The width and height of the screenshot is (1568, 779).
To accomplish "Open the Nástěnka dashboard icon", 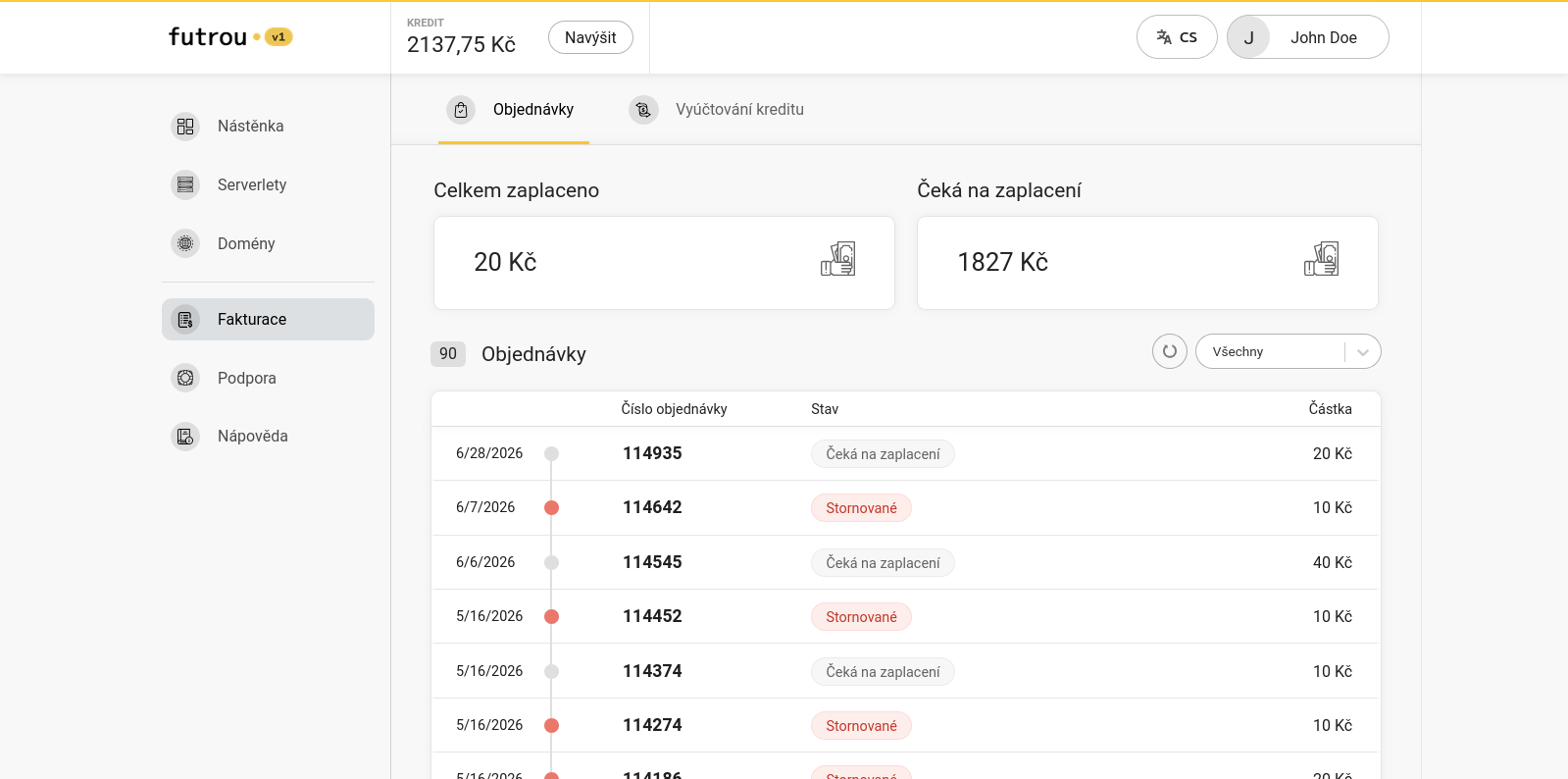I will coord(185,127).
